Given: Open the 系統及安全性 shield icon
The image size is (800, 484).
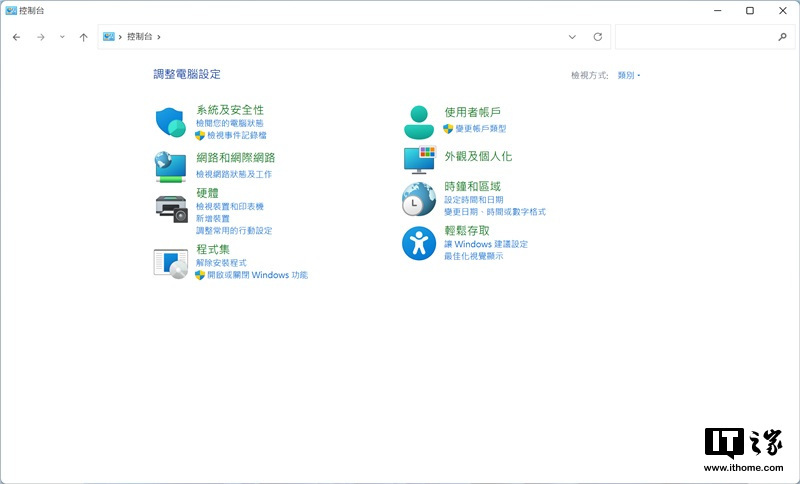Looking at the screenshot, I should pos(170,122).
